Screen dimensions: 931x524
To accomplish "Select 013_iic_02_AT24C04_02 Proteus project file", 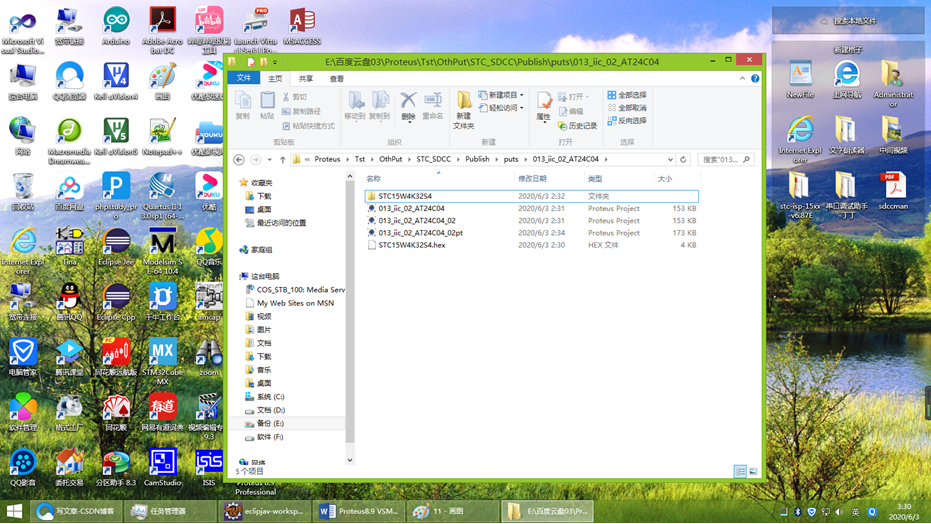I will tap(531, 220).
